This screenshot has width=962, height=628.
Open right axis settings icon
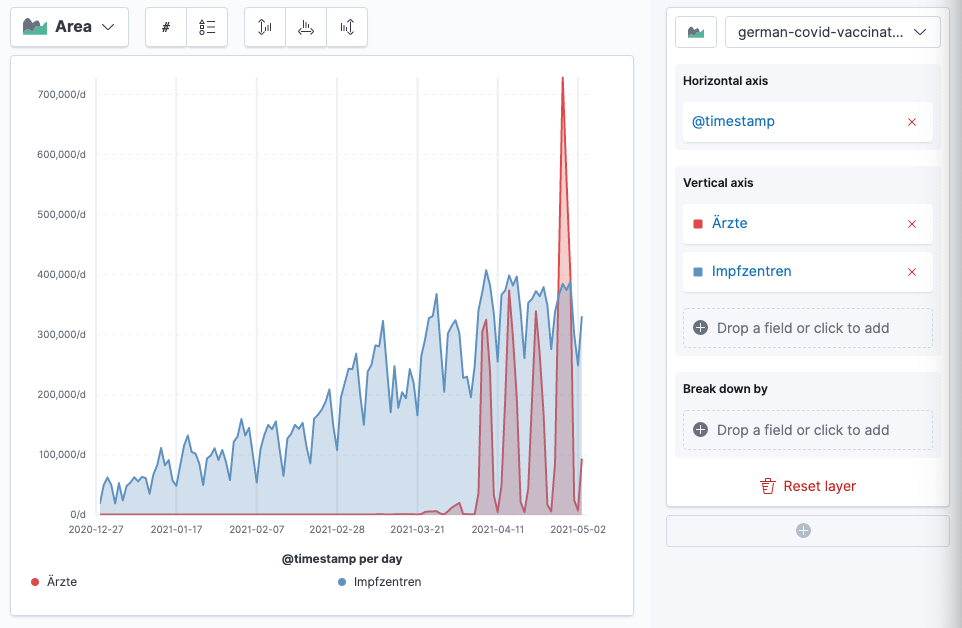click(347, 27)
